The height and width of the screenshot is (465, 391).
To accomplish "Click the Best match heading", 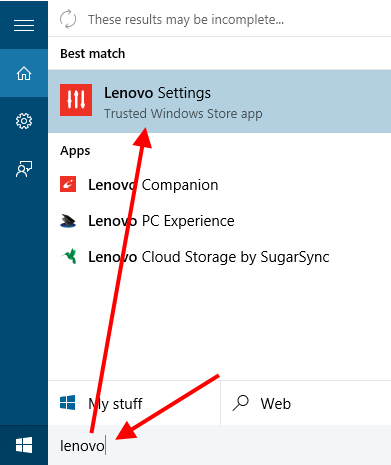I will [x=93, y=54].
